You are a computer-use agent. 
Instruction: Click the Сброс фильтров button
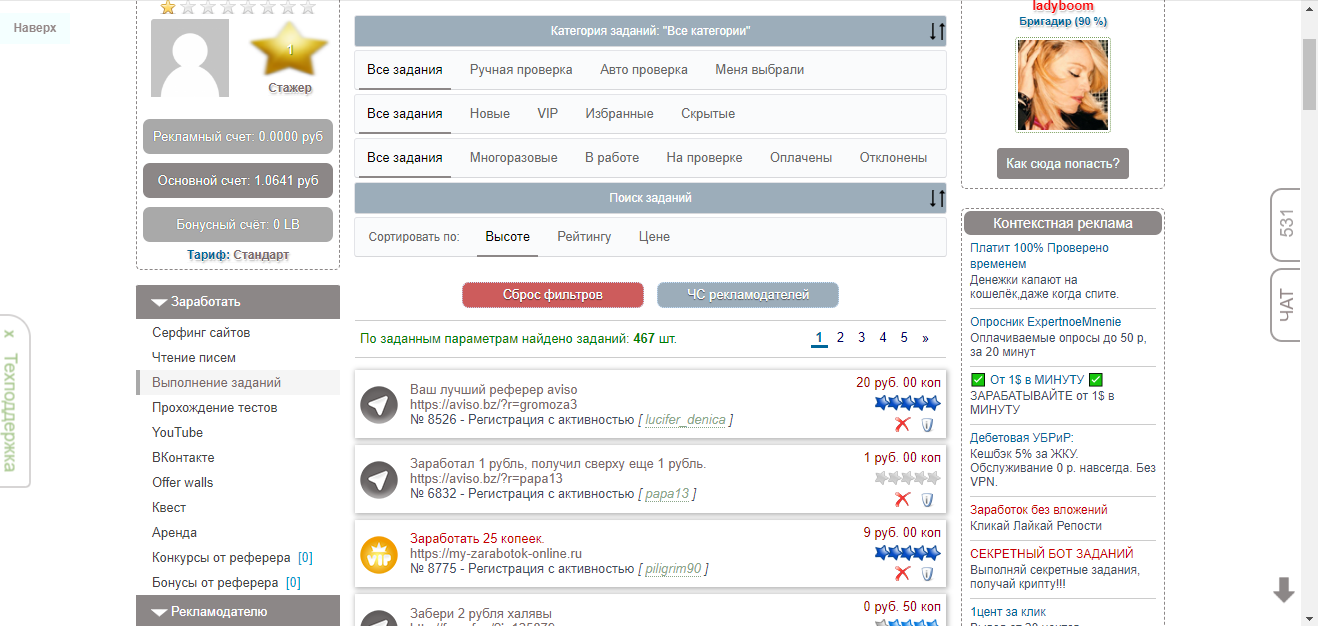553,295
